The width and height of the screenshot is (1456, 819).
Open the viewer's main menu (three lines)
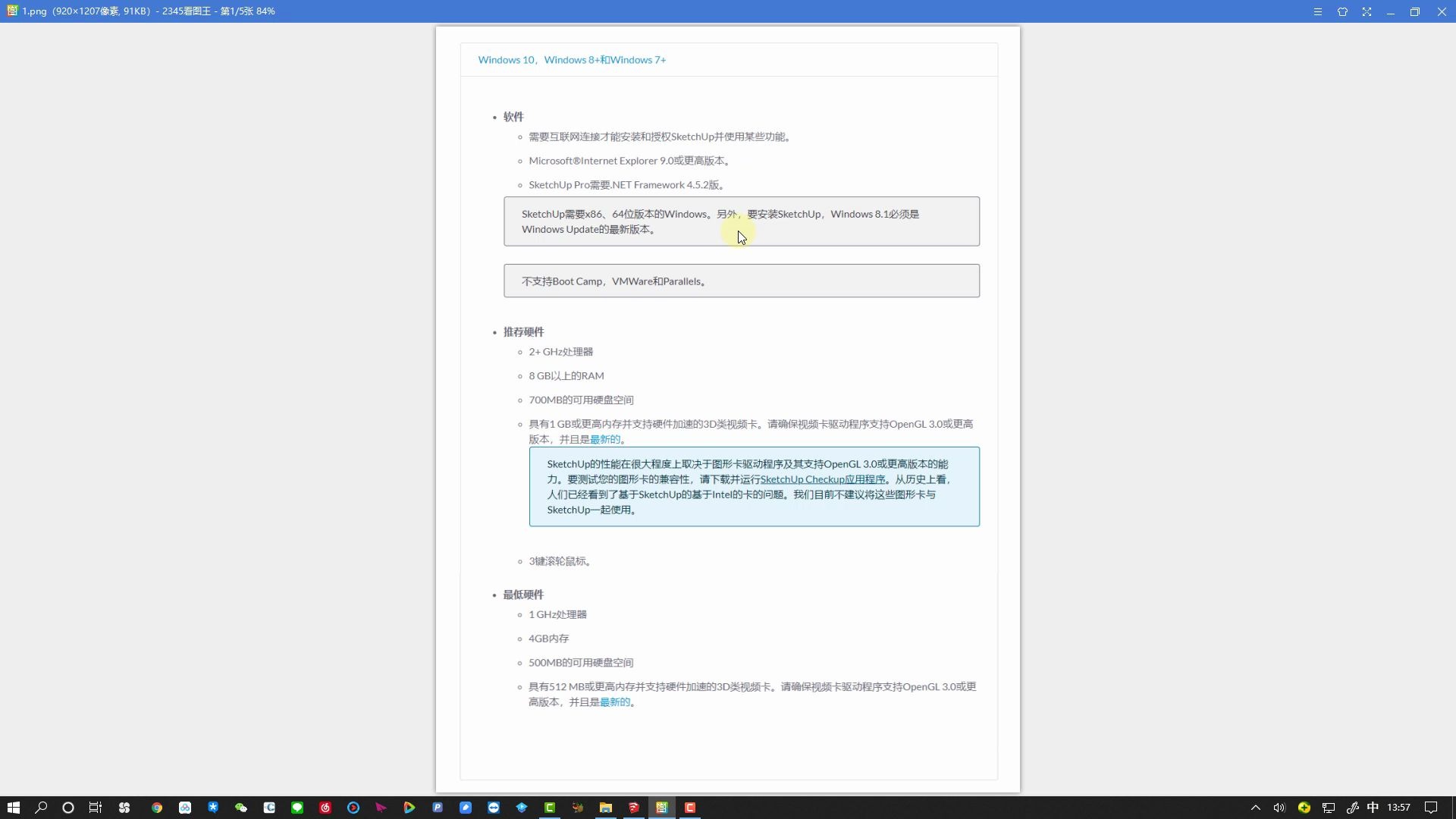coord(1318,11)
